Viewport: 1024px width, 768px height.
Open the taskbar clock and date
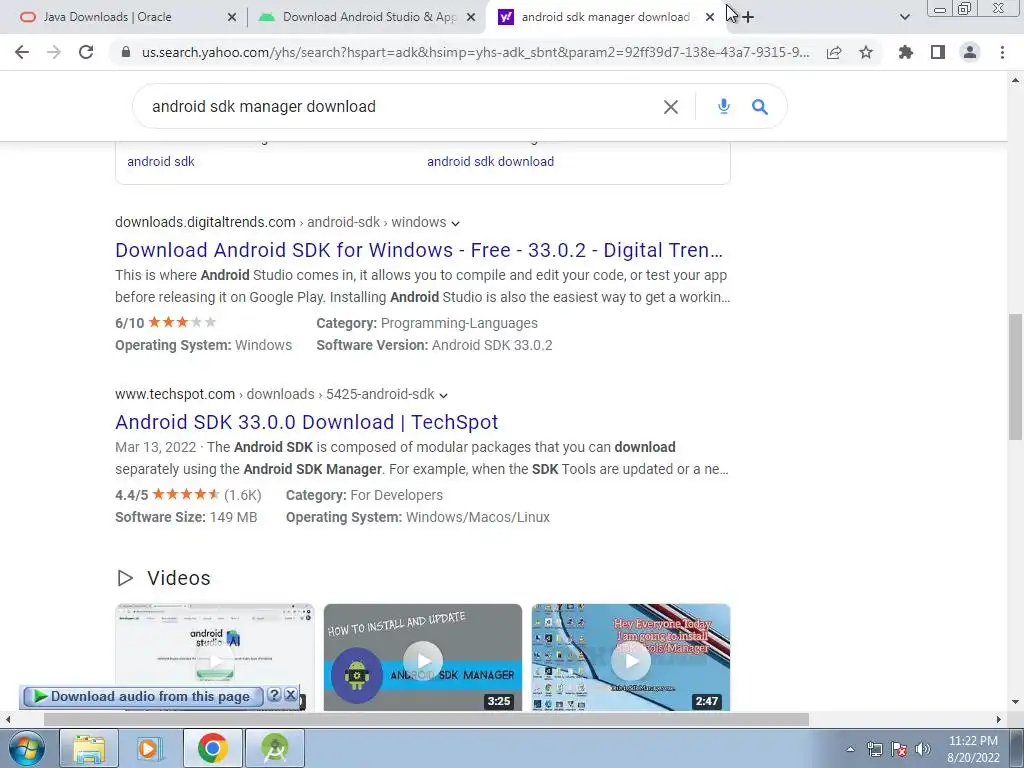973,749
